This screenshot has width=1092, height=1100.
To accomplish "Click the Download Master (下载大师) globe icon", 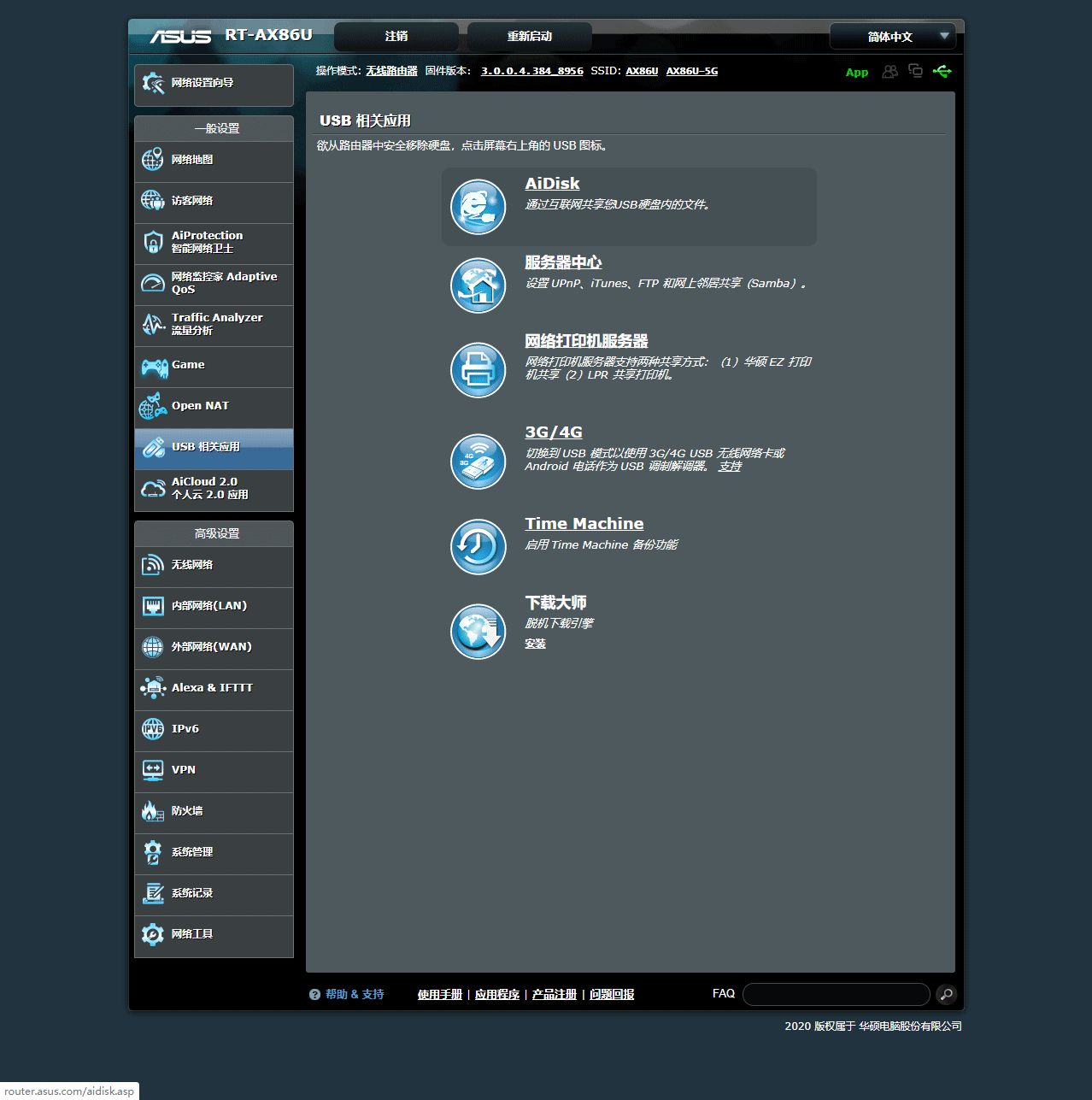I will tap(478, 632).
